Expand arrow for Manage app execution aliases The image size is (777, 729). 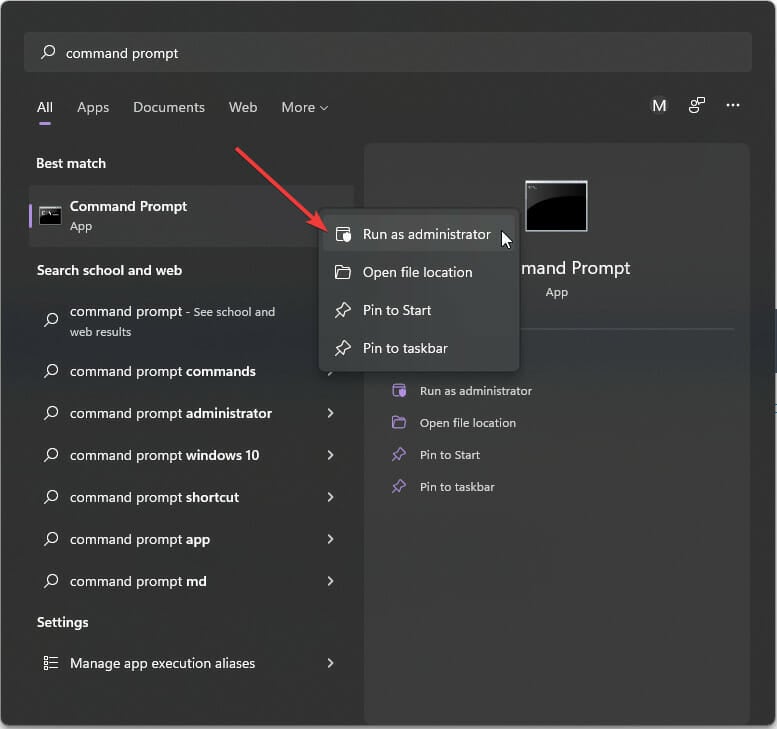pyautogui.click(x=330, y=664)
